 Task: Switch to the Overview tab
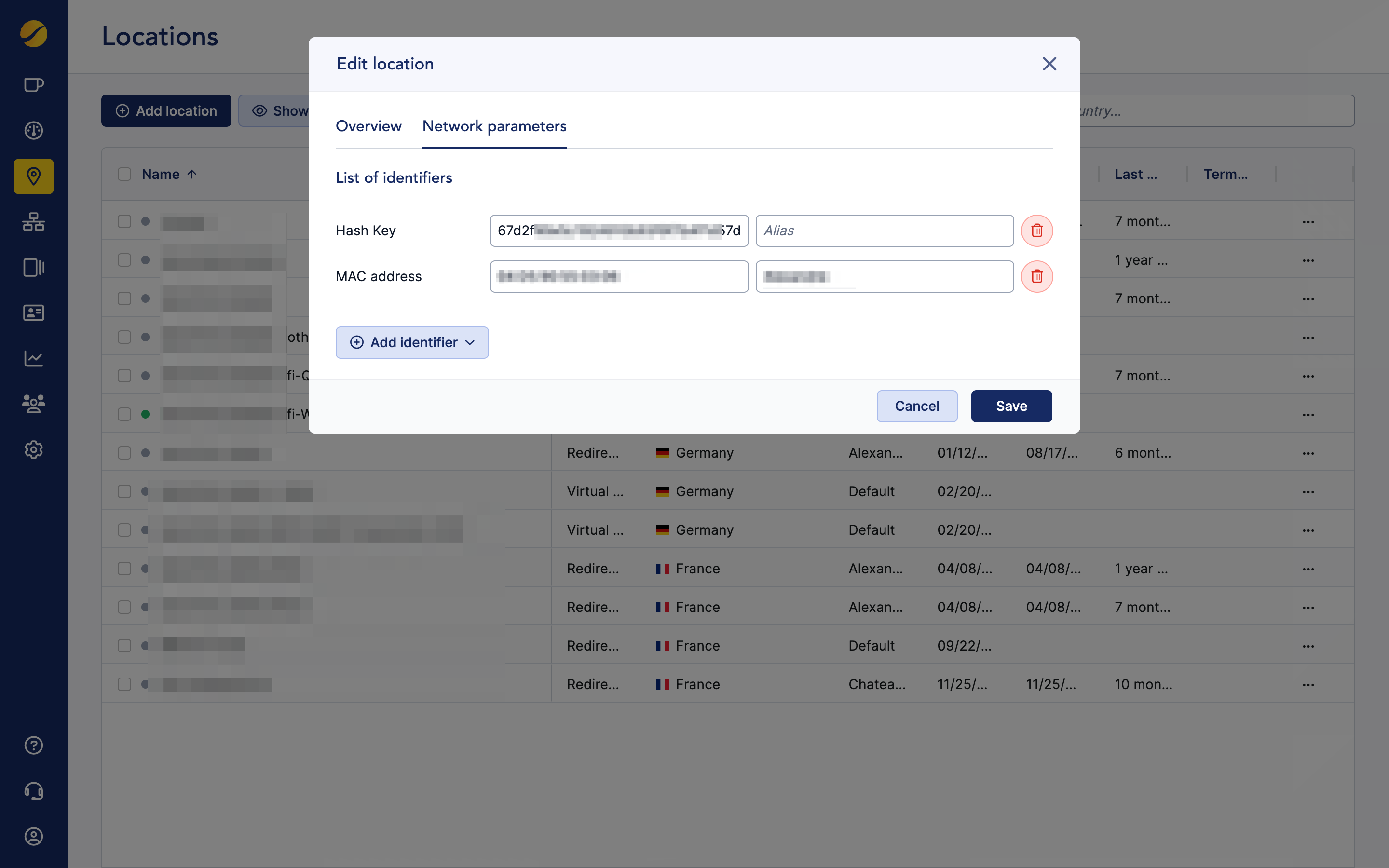pyautogui.click(x=368, y=126)
